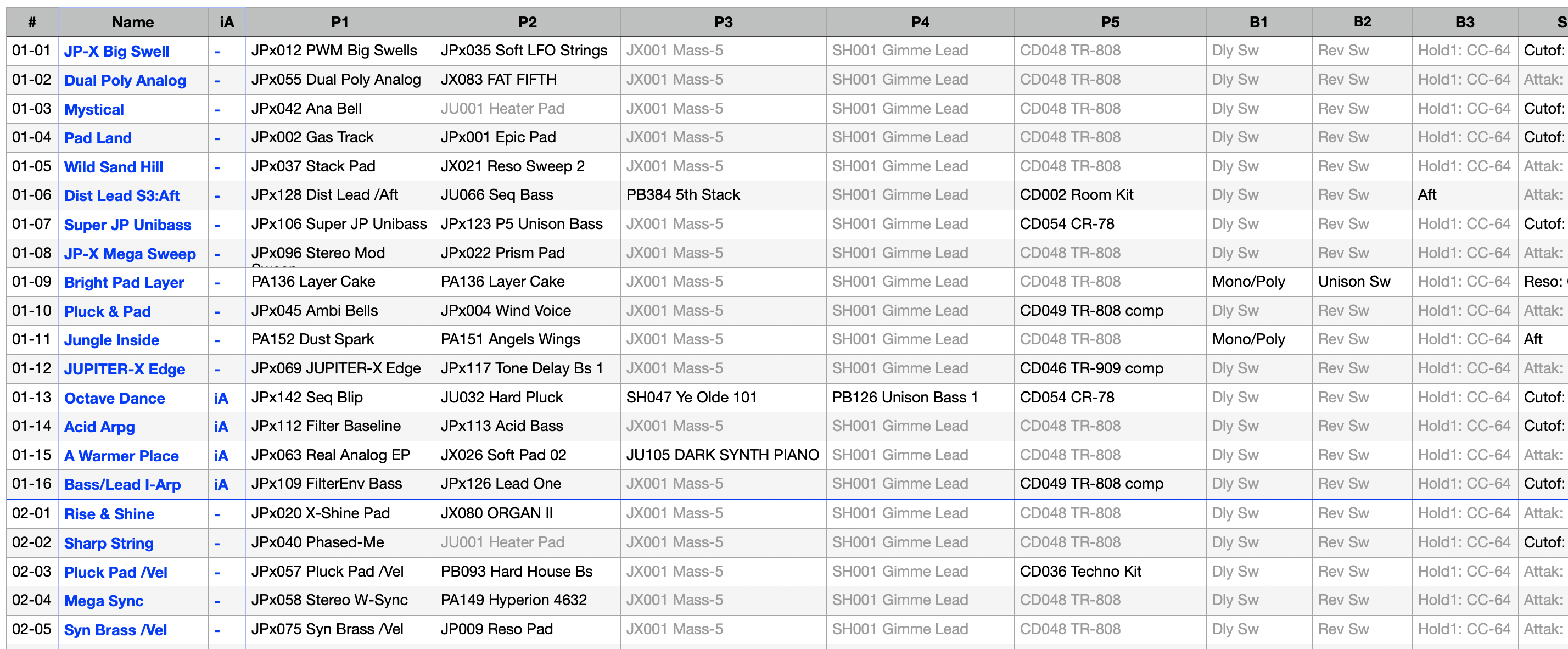
Task: Open the Bass/Lead I-Arp link
Action: (122, 485)
